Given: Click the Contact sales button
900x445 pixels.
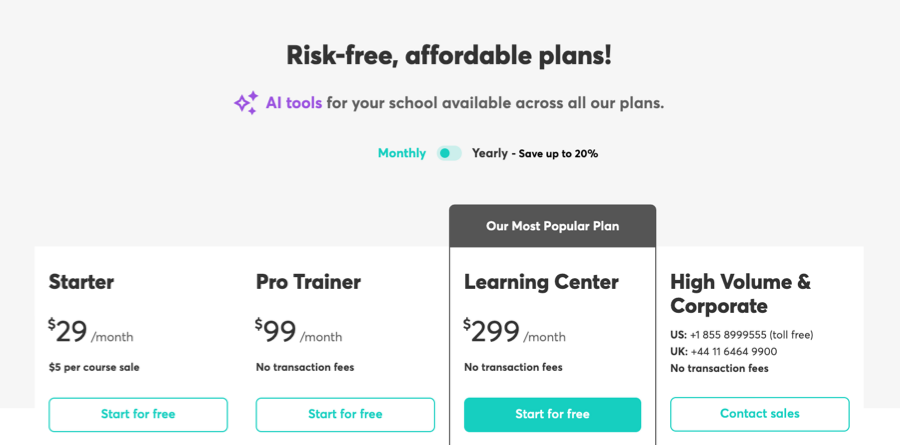Looking at the screenshot, I should [x=759, y=413].
